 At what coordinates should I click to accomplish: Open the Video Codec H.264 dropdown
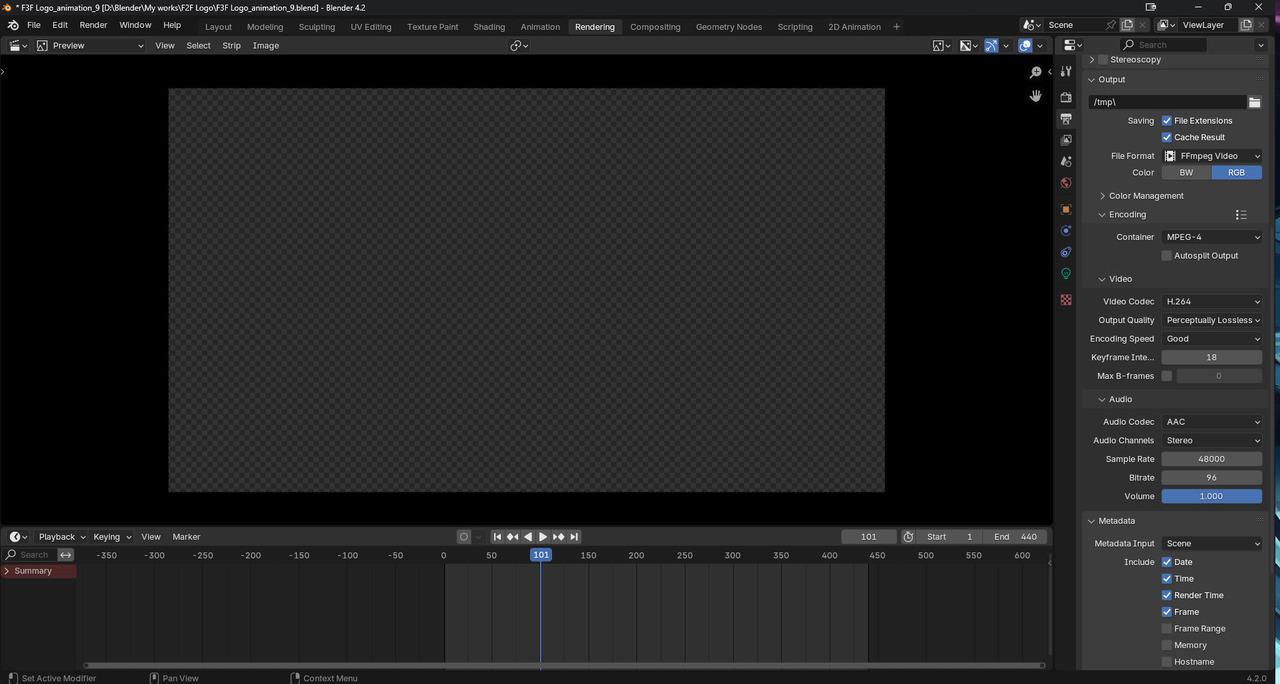pyautogui.click(x=1212, y=301)
